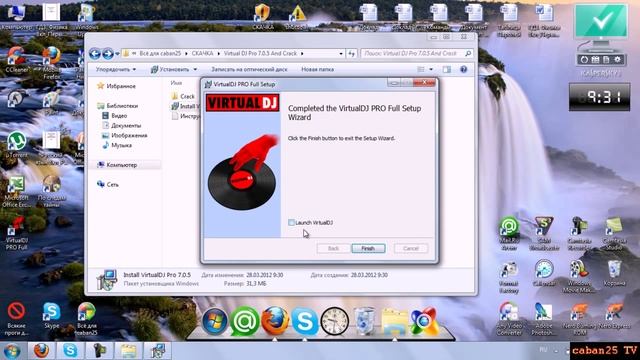
Task: Select Компьютер in navigation pane
Action: [117, 165]
